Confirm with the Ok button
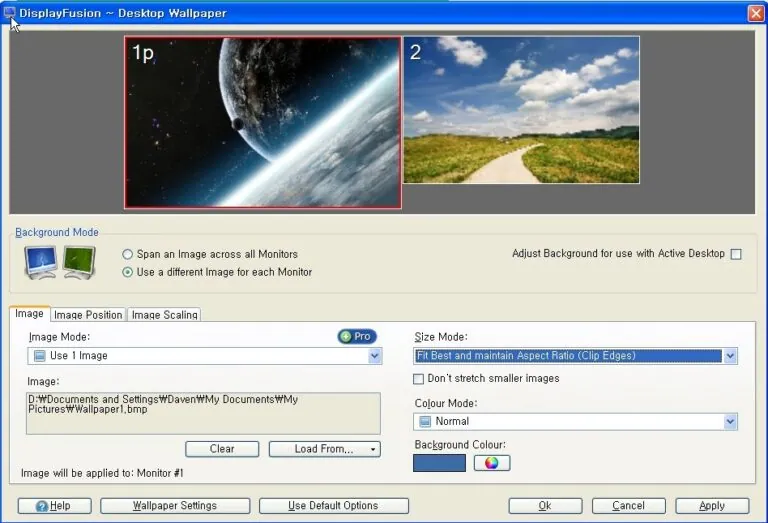This screenshot has height=523, width=768. click(x=545, y=506)
